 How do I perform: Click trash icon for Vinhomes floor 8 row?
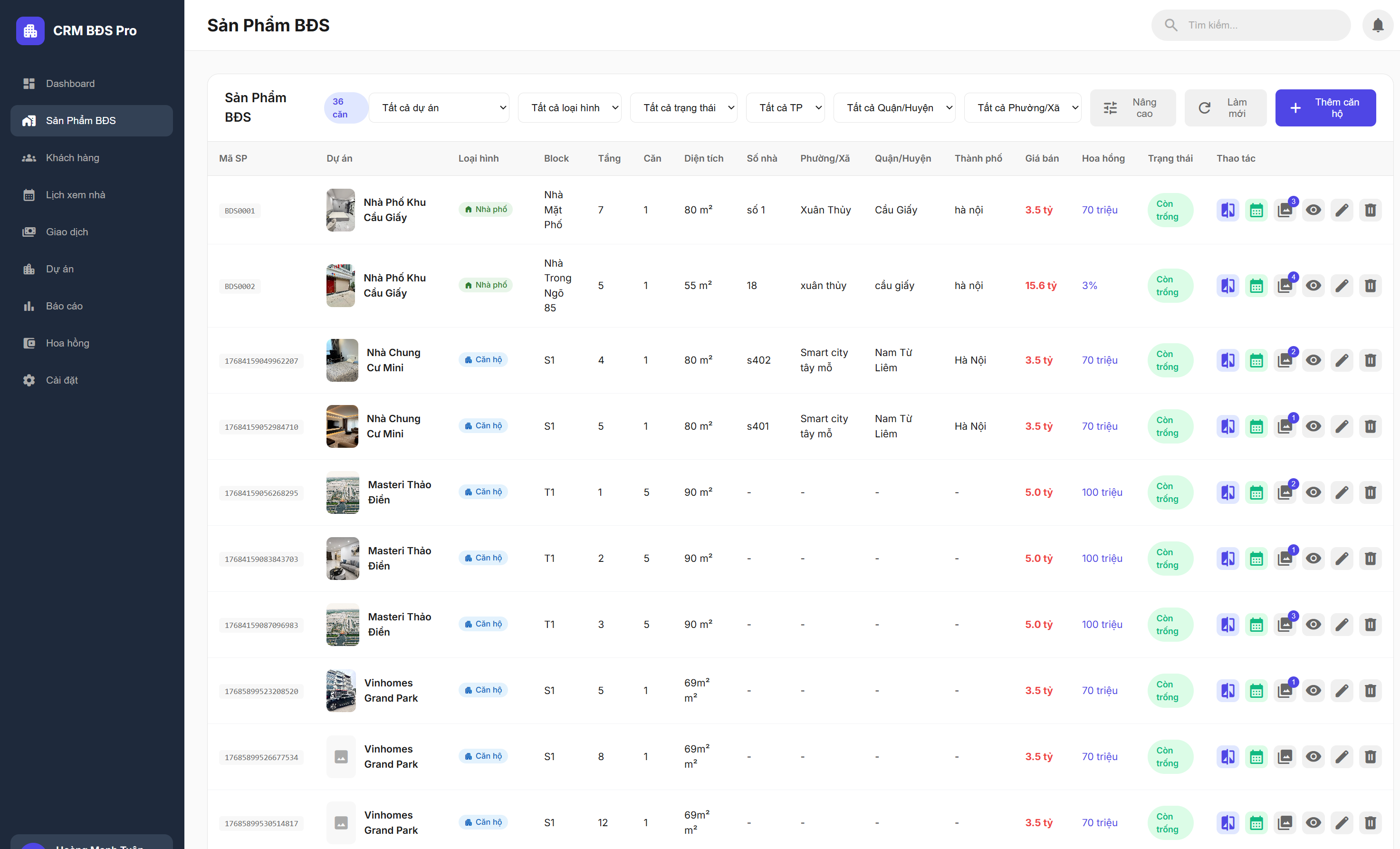point(1370,756)
